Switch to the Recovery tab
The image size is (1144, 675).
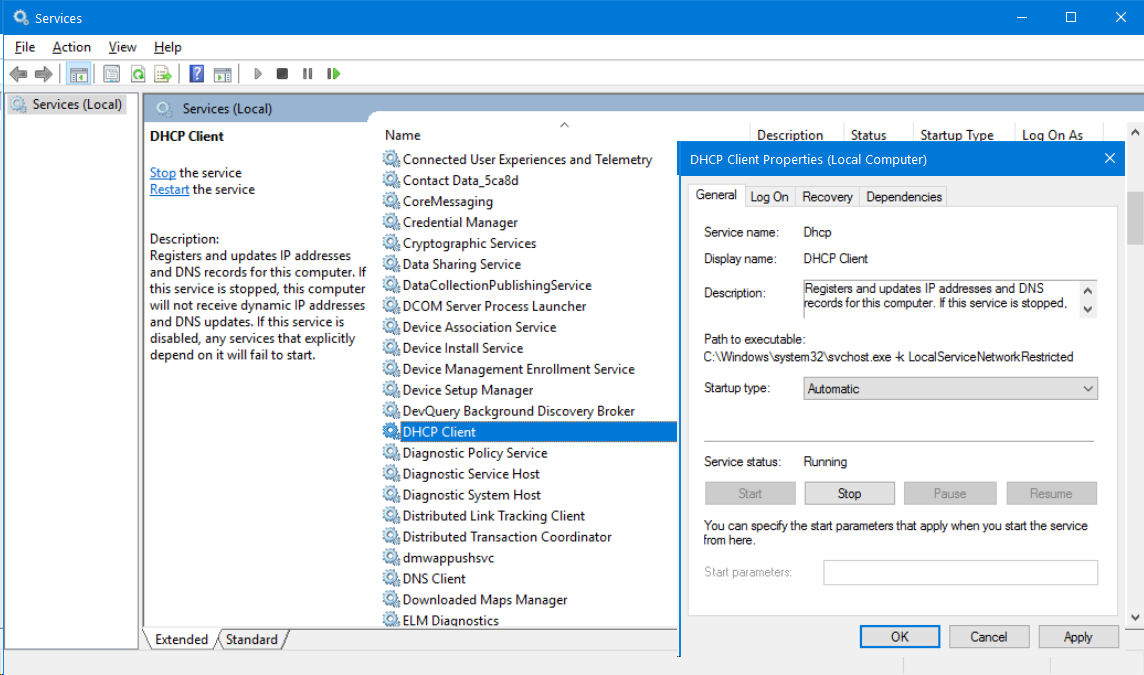tap(827, 196)
